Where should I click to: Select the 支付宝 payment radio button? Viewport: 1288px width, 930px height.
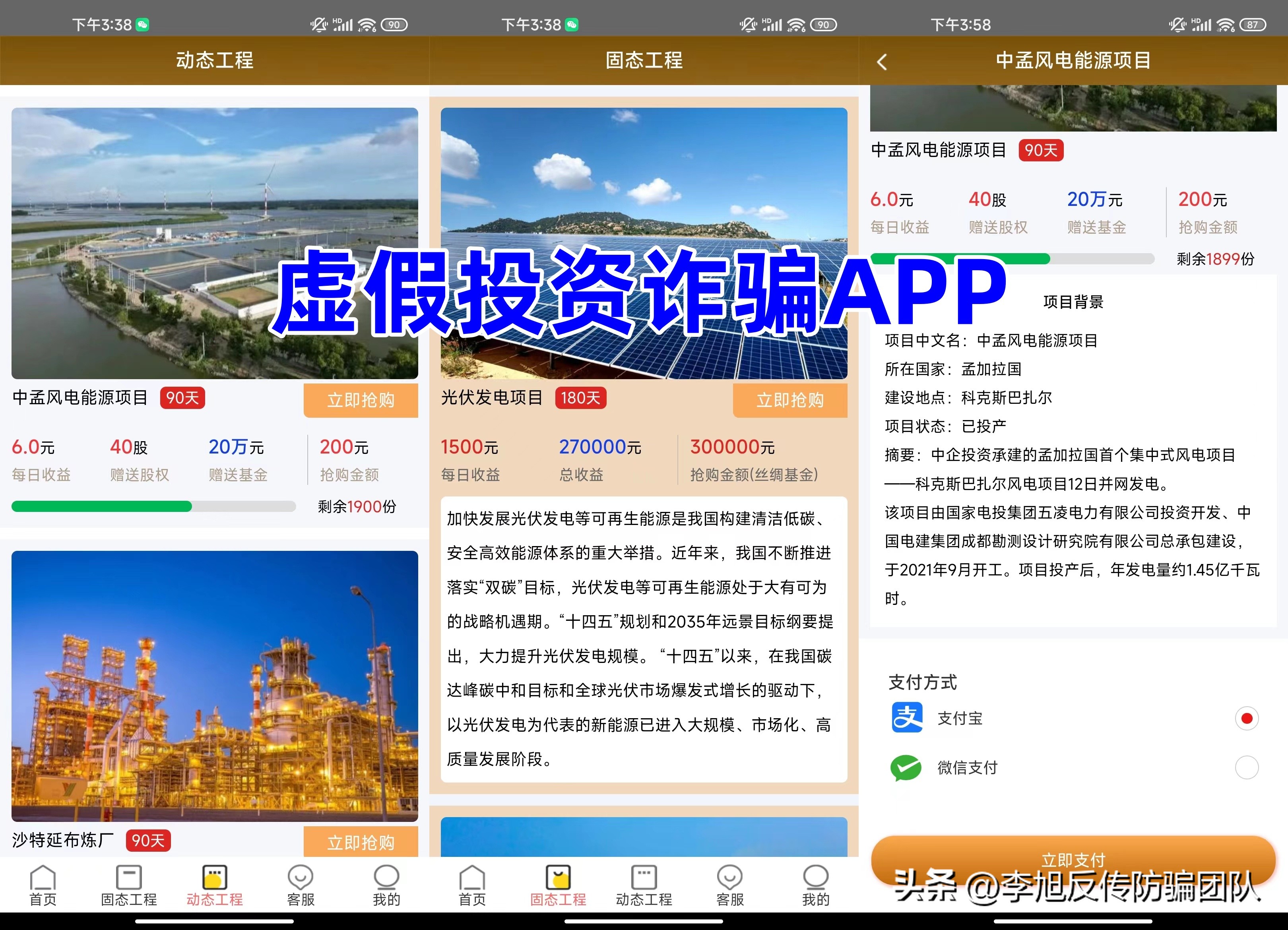1247,718
